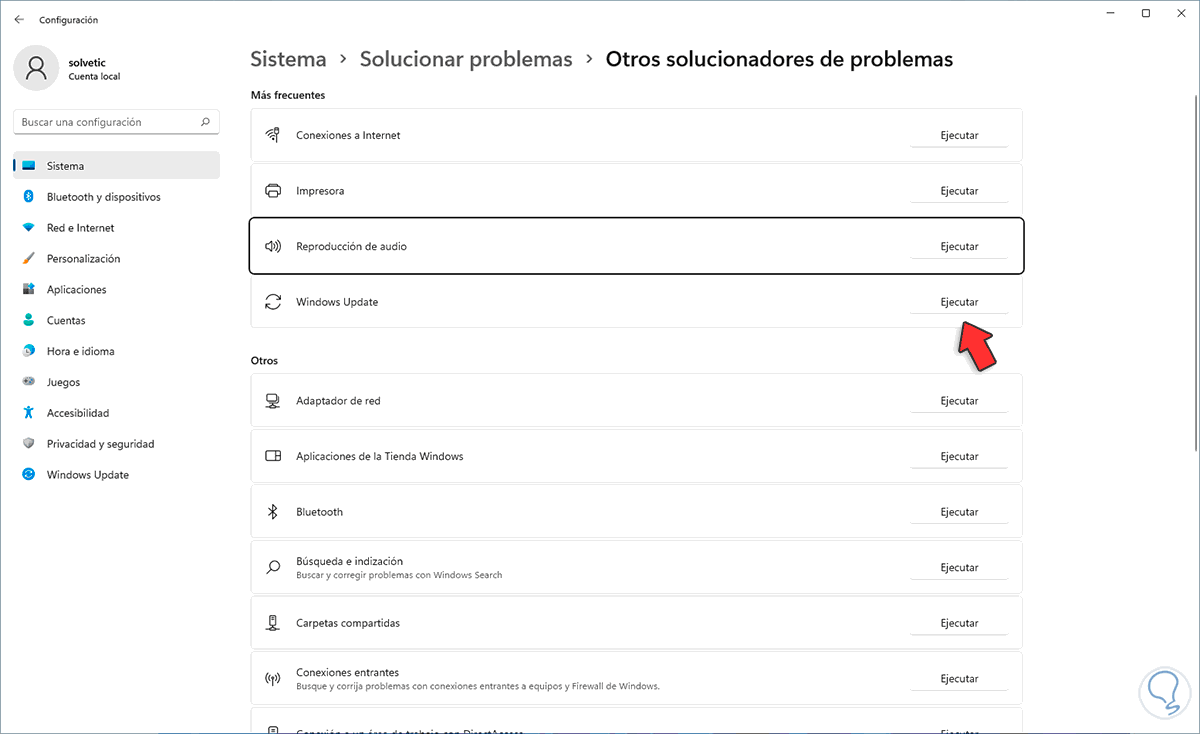Click the Accesibilidad figure icon
Viewport: 1200px width, 734px height.
click(x=28, y=413)
